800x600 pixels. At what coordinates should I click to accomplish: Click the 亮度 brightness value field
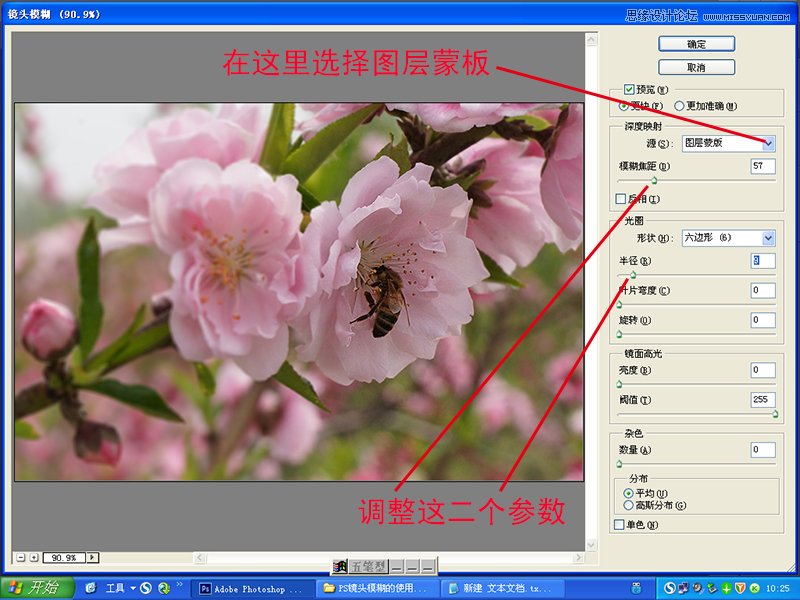763,370
